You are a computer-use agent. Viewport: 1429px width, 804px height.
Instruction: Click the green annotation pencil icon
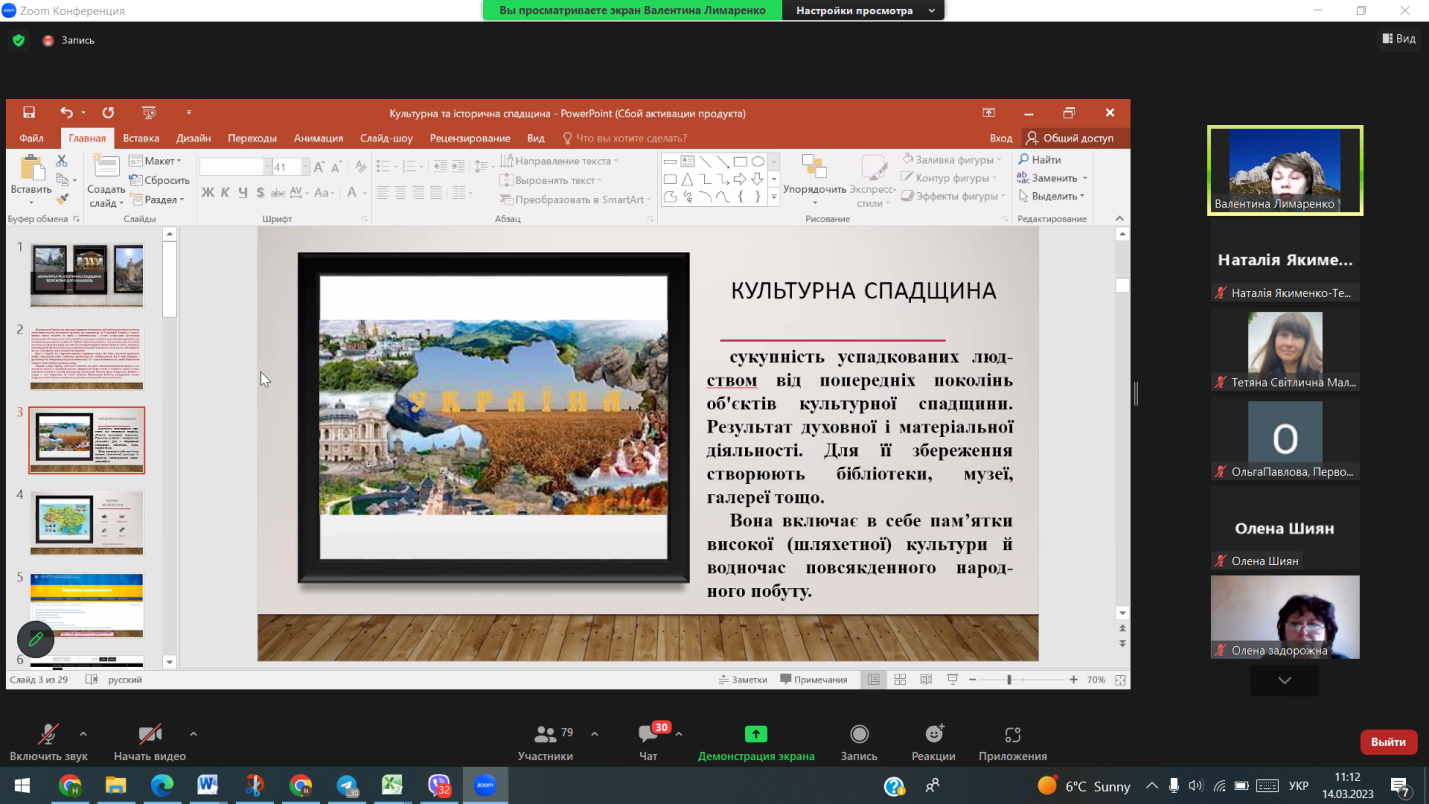point(36,638)
